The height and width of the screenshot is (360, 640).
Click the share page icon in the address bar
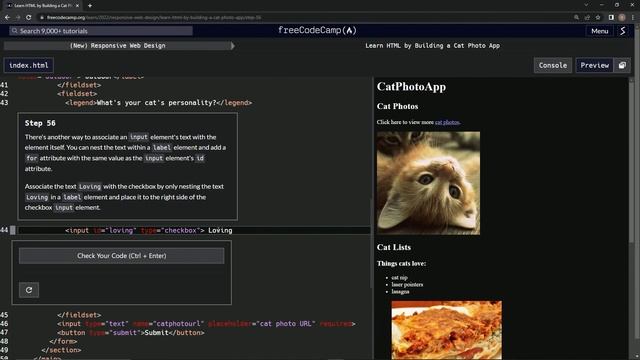pyautogui.click(x=587, y=18)
